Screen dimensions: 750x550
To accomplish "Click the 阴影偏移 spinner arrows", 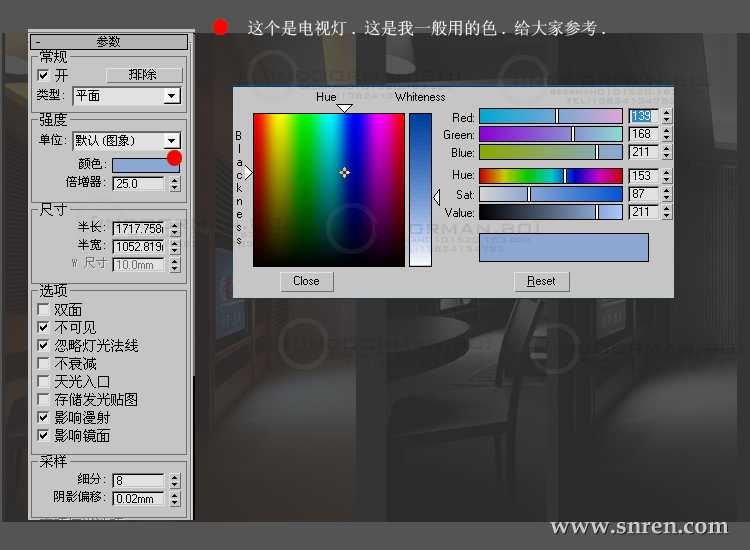I will coord(175,498).
